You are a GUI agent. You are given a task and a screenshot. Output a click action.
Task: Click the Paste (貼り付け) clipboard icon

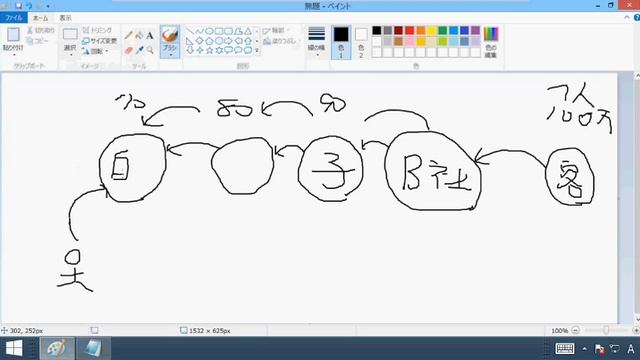pyautogui.click(x=13, y=35)
